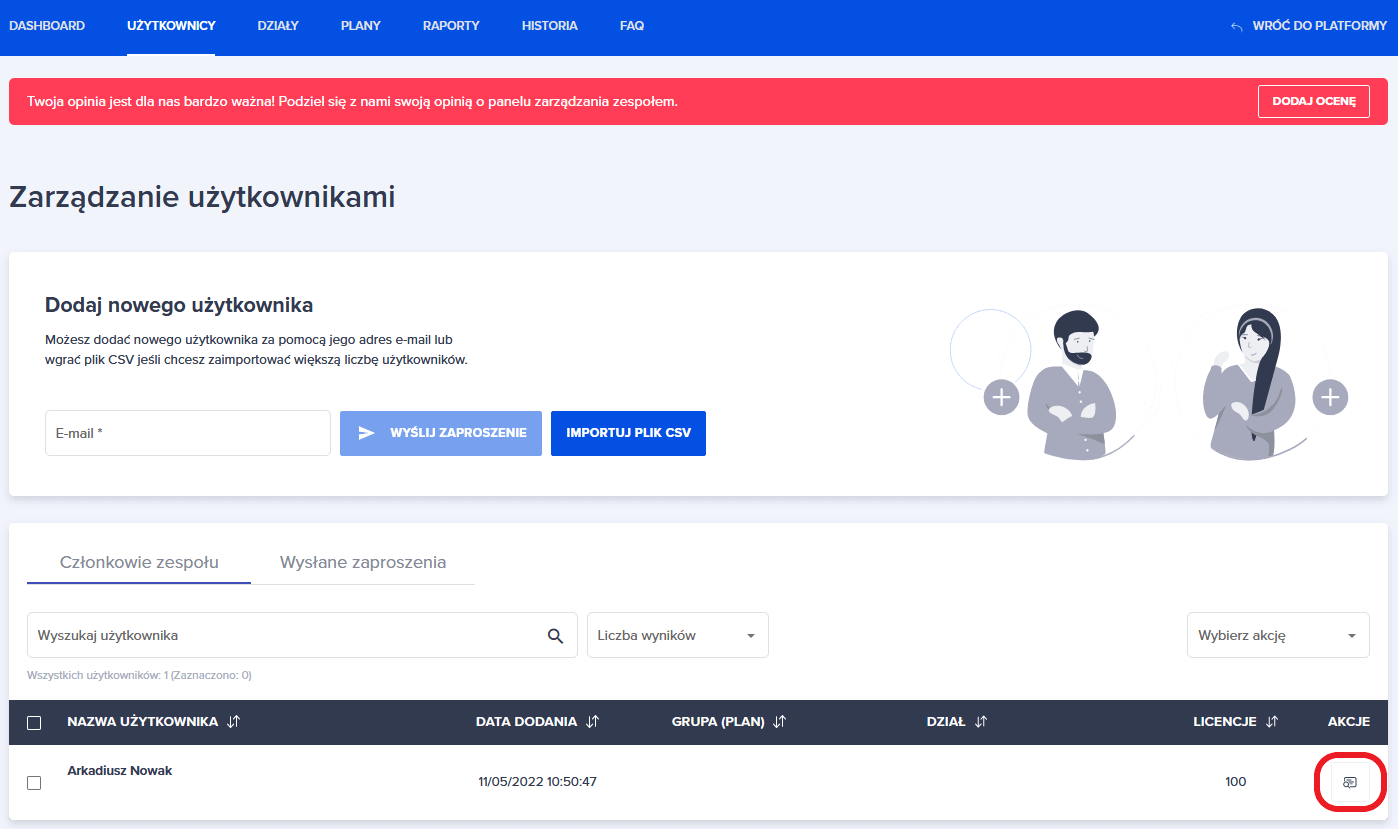Open the action icon for Arkadiusz Nowak
This screenshot has height=829, width=1398.
[x=1349, y=782]
